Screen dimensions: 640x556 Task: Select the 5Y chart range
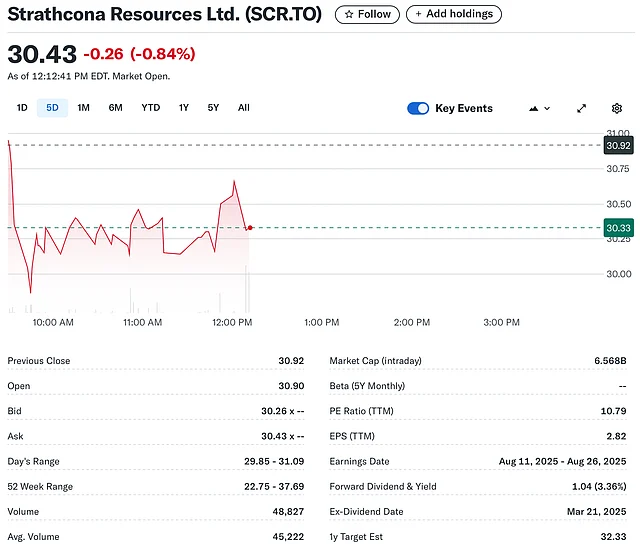(213, 108)
